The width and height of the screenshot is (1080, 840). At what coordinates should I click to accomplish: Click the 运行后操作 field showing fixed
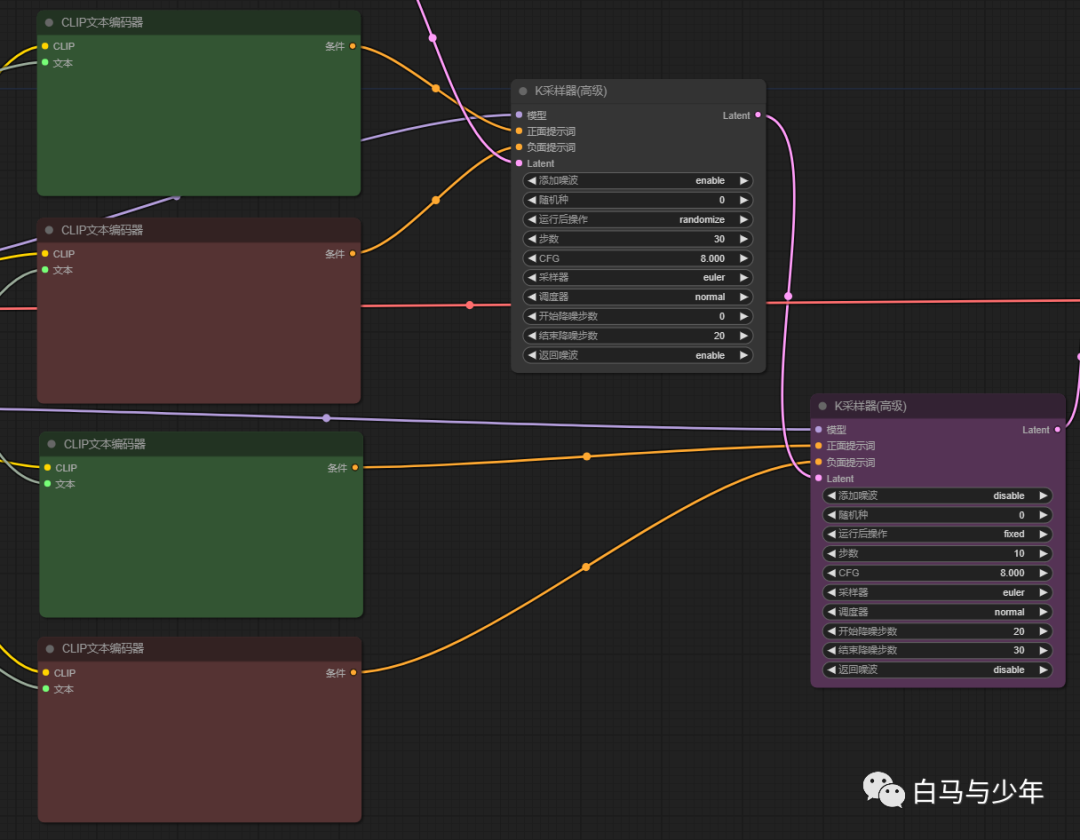click(x=937, y=534)
